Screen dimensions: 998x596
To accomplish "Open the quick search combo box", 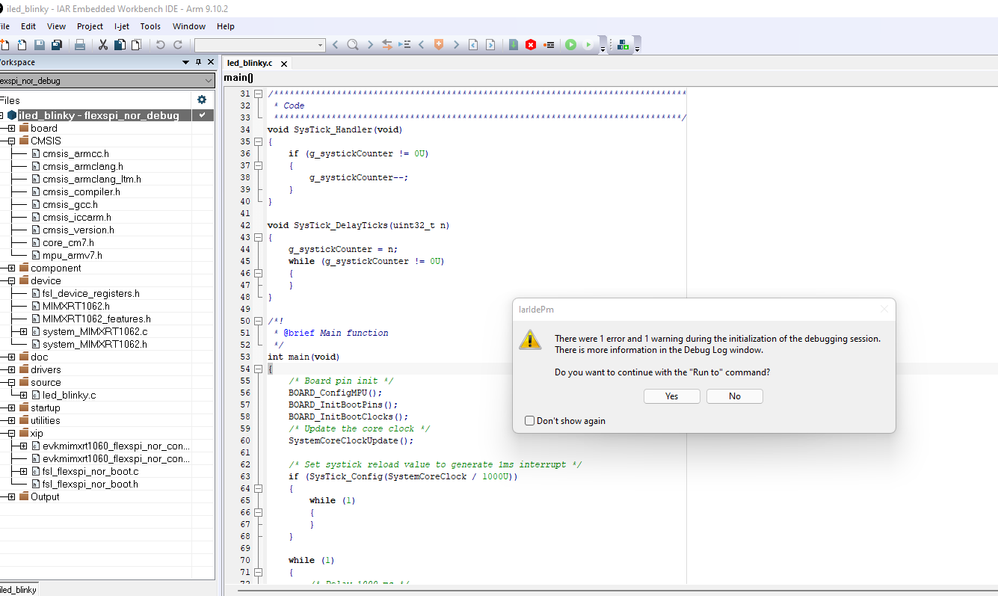I will point(260,45).
